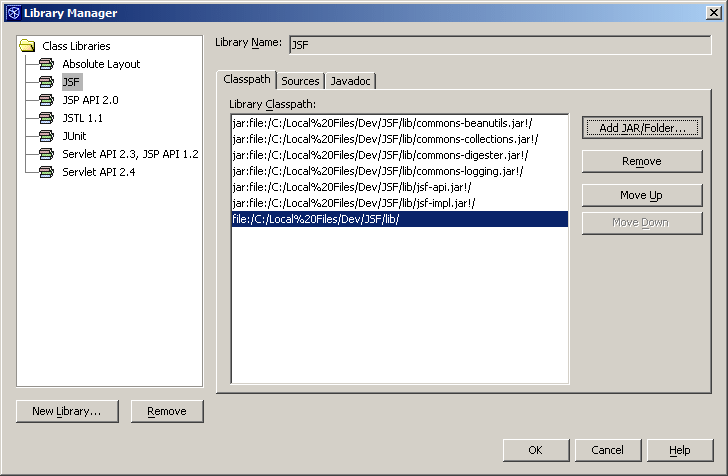The image size is (728, 476).
Task: Click the Servlet API 2.3 library icon
Action: [x=46, y=154]
